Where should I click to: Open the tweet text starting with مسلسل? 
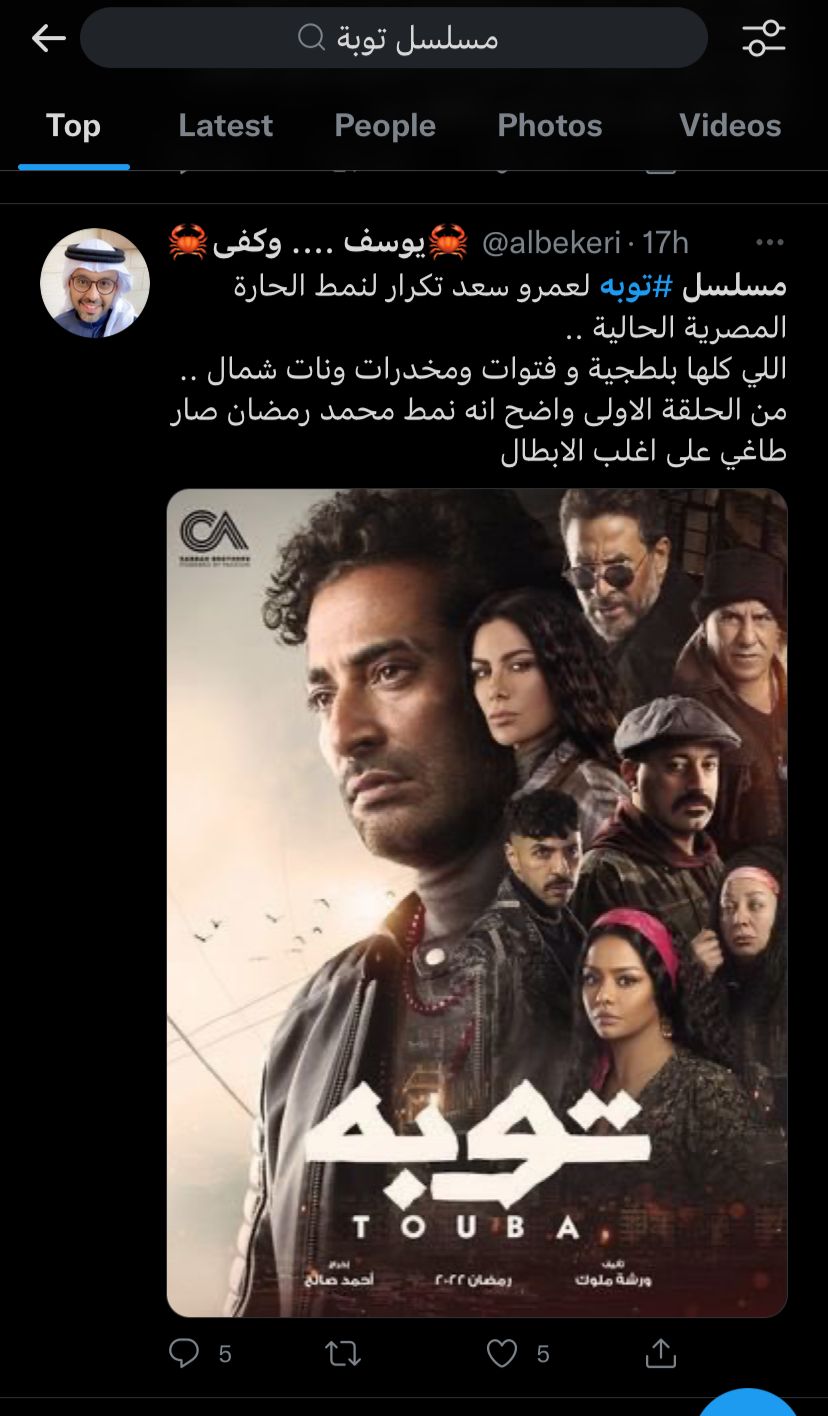[x=478, y=369]
